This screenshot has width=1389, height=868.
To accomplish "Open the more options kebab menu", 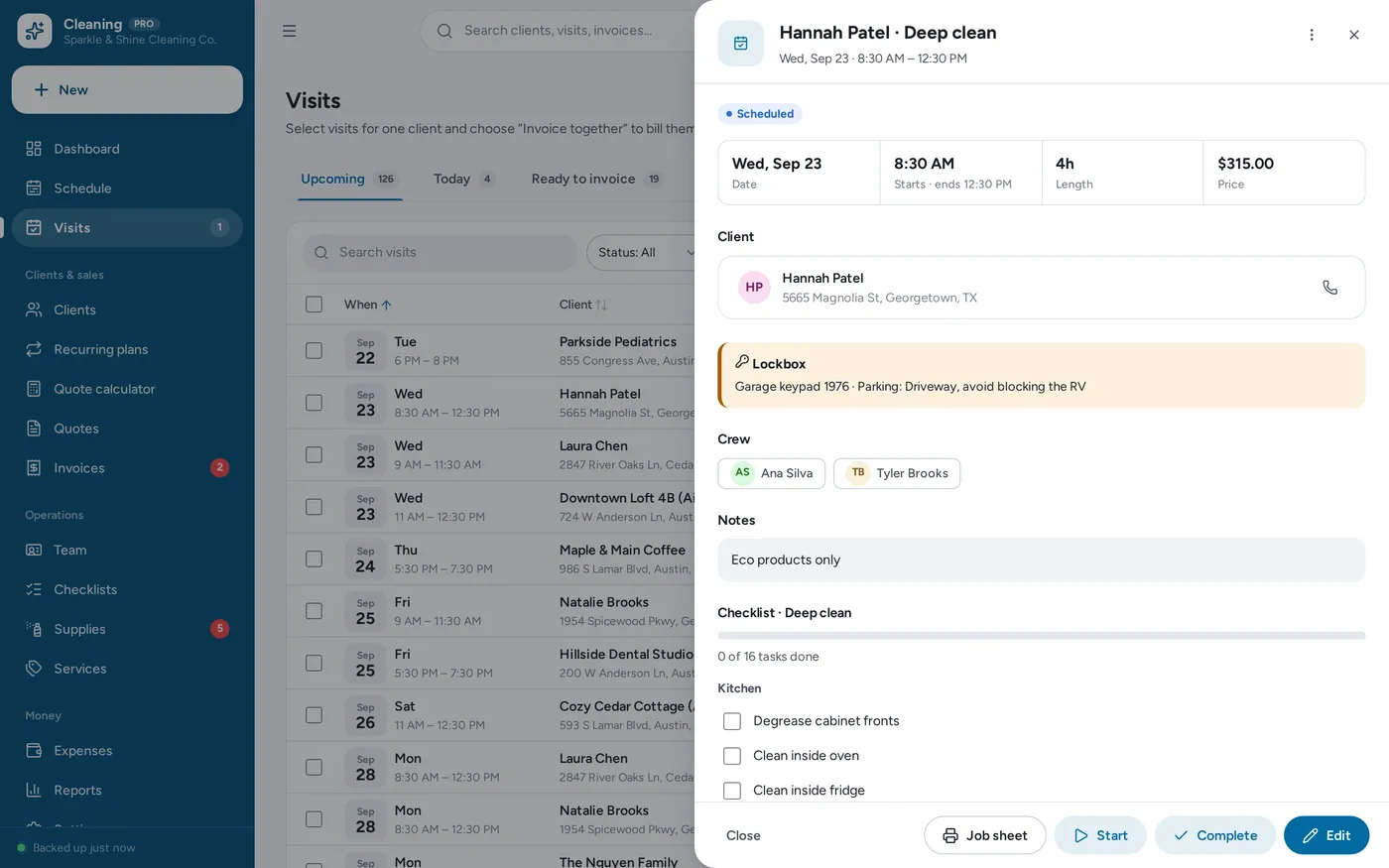I will pyautogui.click(x=1312, y=35).
